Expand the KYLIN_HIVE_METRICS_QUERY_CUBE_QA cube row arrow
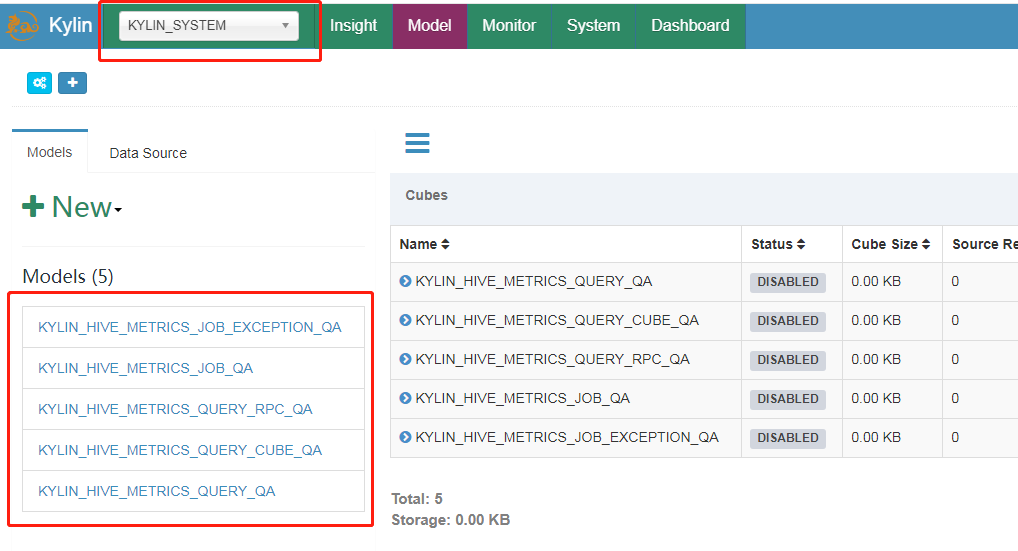The width and height of the screenshot is (1018, 551). coord(405,321)
